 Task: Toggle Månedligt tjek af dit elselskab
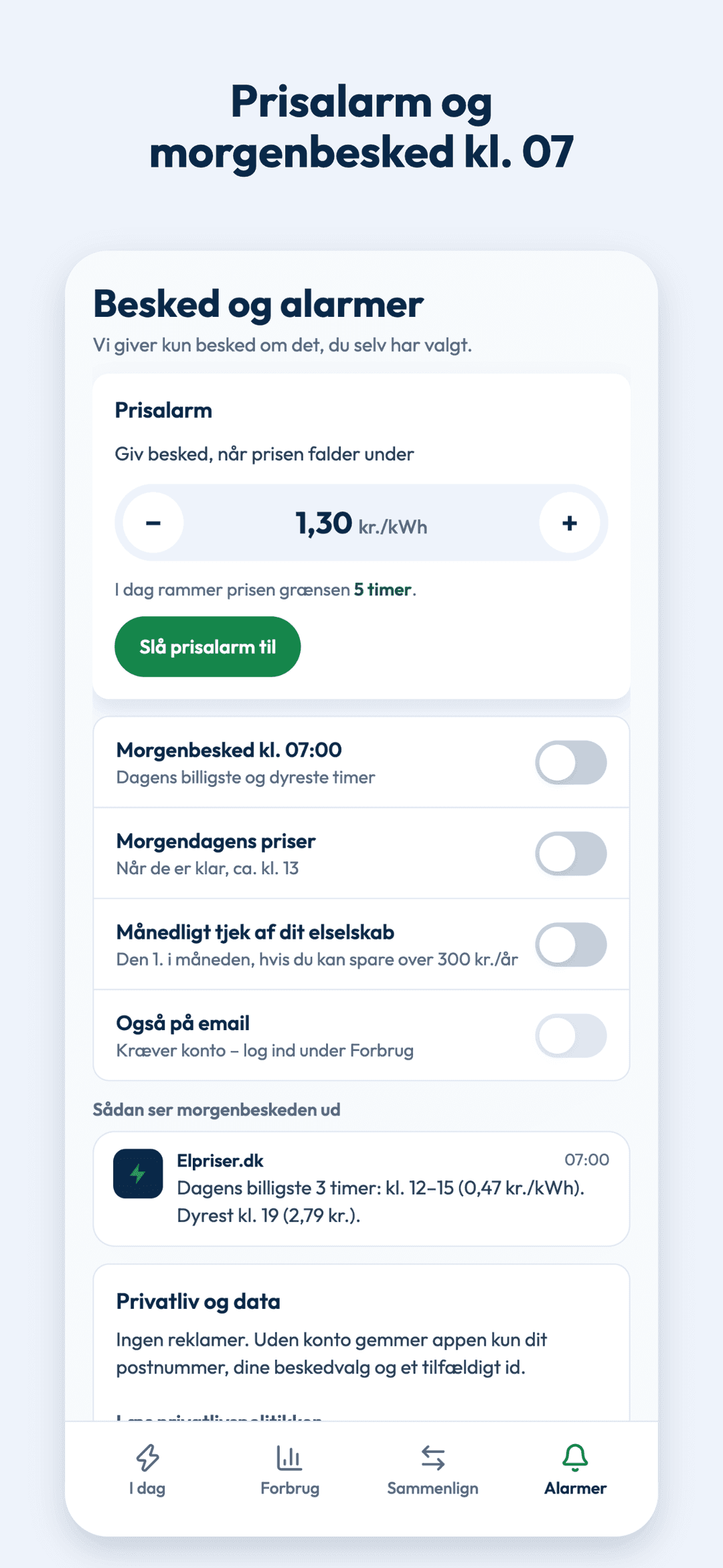571,944
